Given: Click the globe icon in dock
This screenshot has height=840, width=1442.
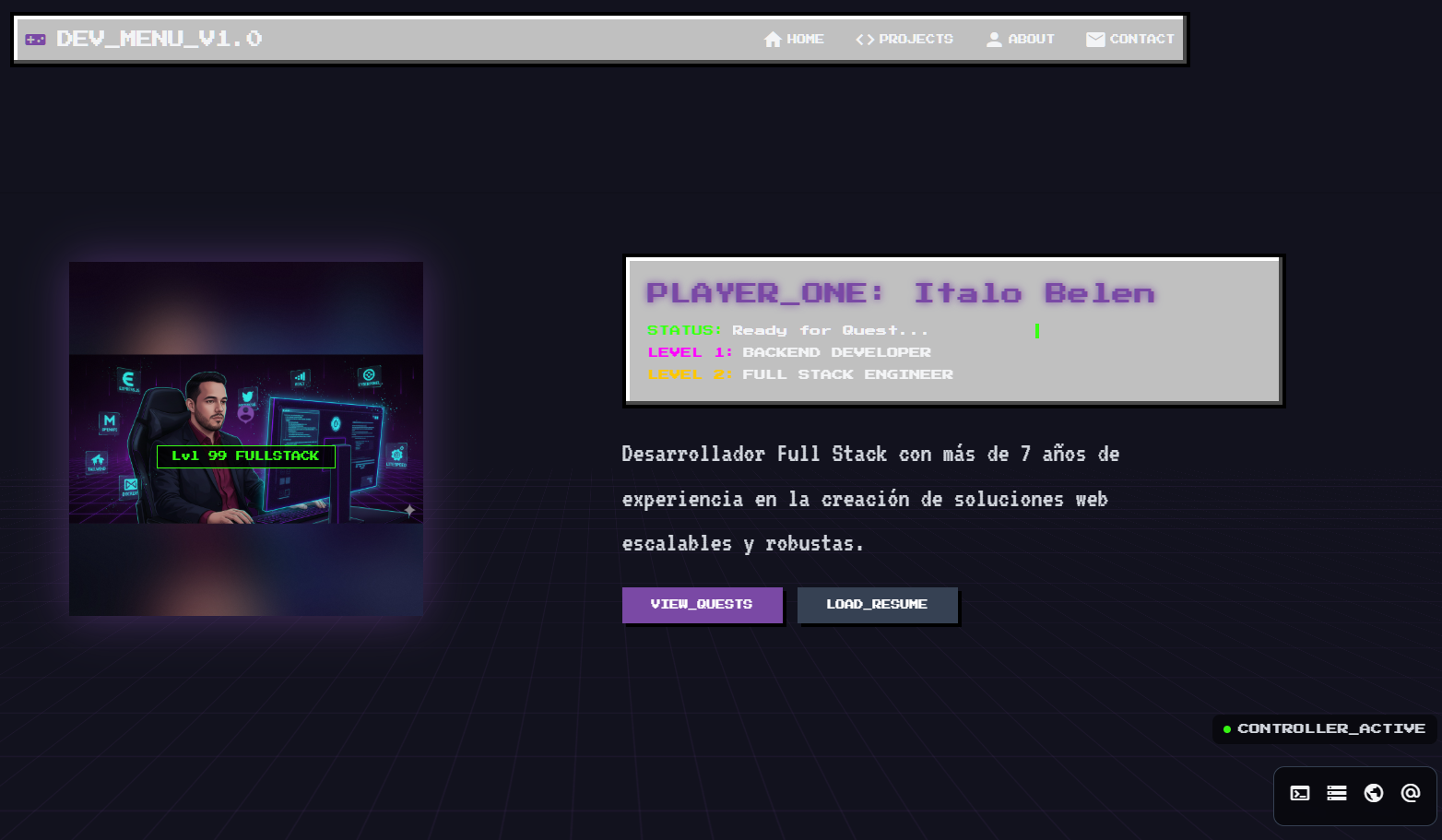Looking at the screenshot, I should pyautogui.click(x=1374, y=793).
